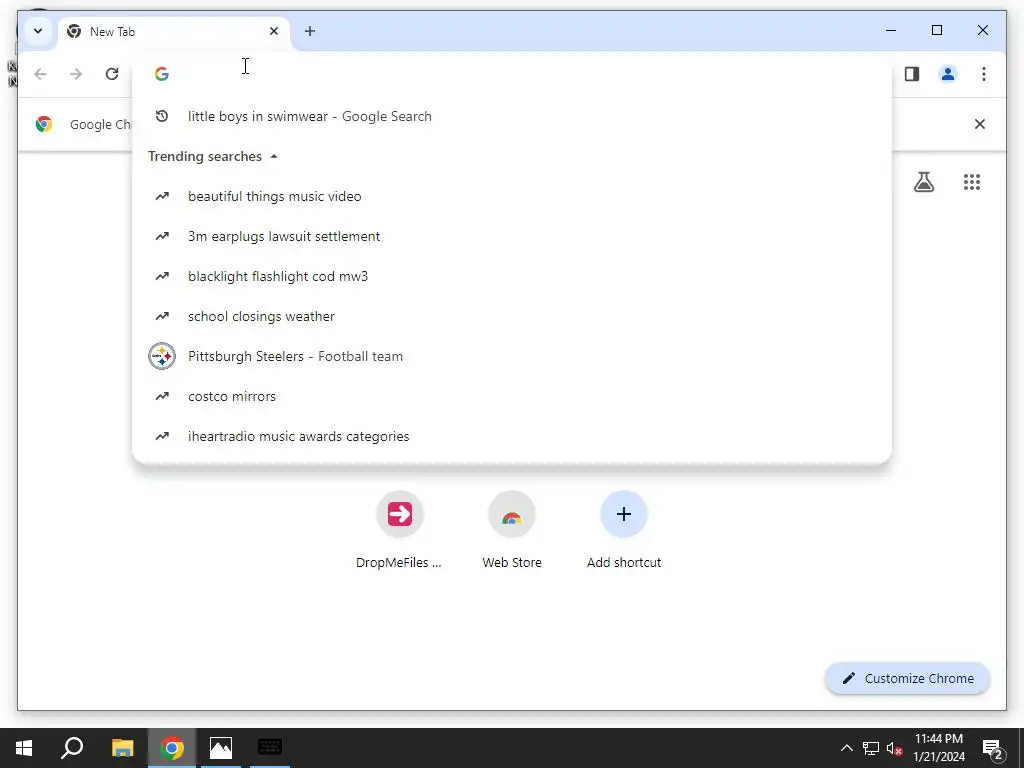Image resolution: width=1024 pixels, height=768 pixels.
Task: Reload the current page
Action: coord(112,74)
